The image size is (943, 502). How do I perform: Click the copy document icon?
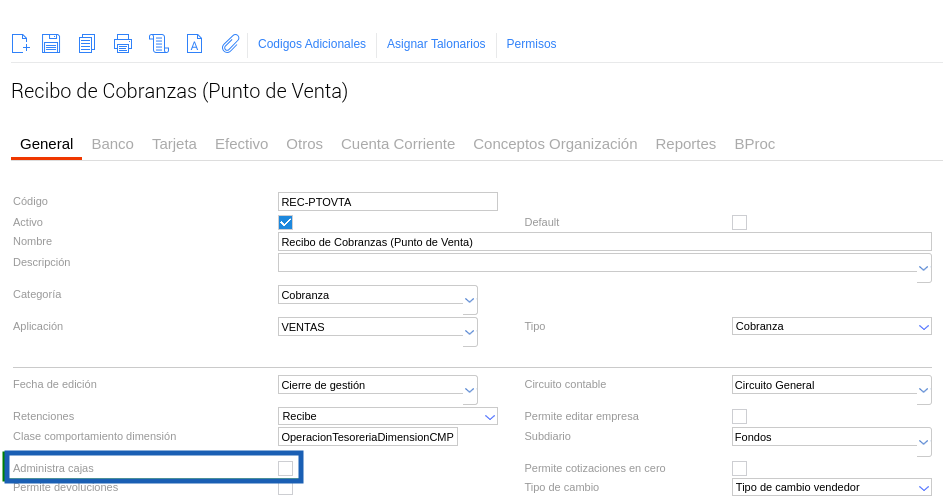tap(87, 43)
